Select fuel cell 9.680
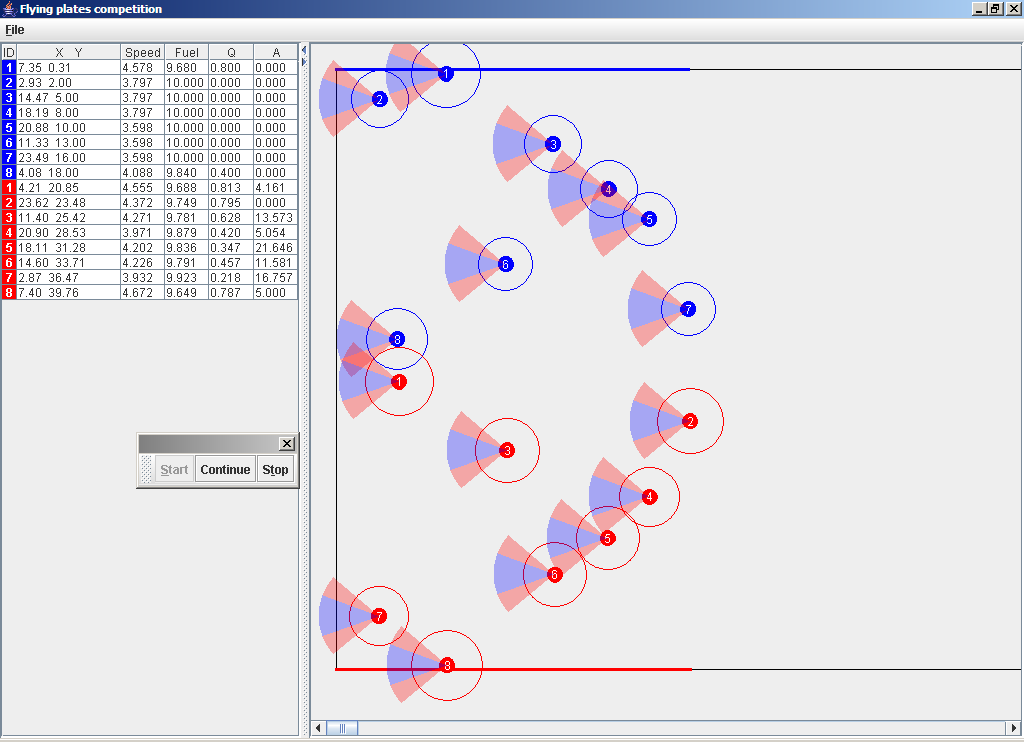The width and height of the screenshot is (1024, 742). pyautogui.click(x=186, y=67)
